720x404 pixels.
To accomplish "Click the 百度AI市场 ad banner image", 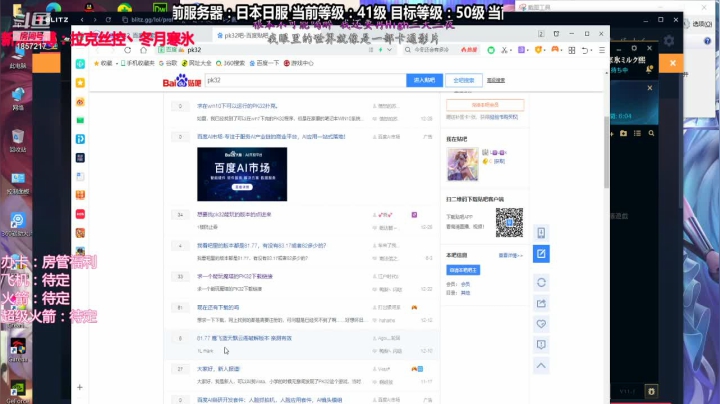I will (x=242, y=174).
